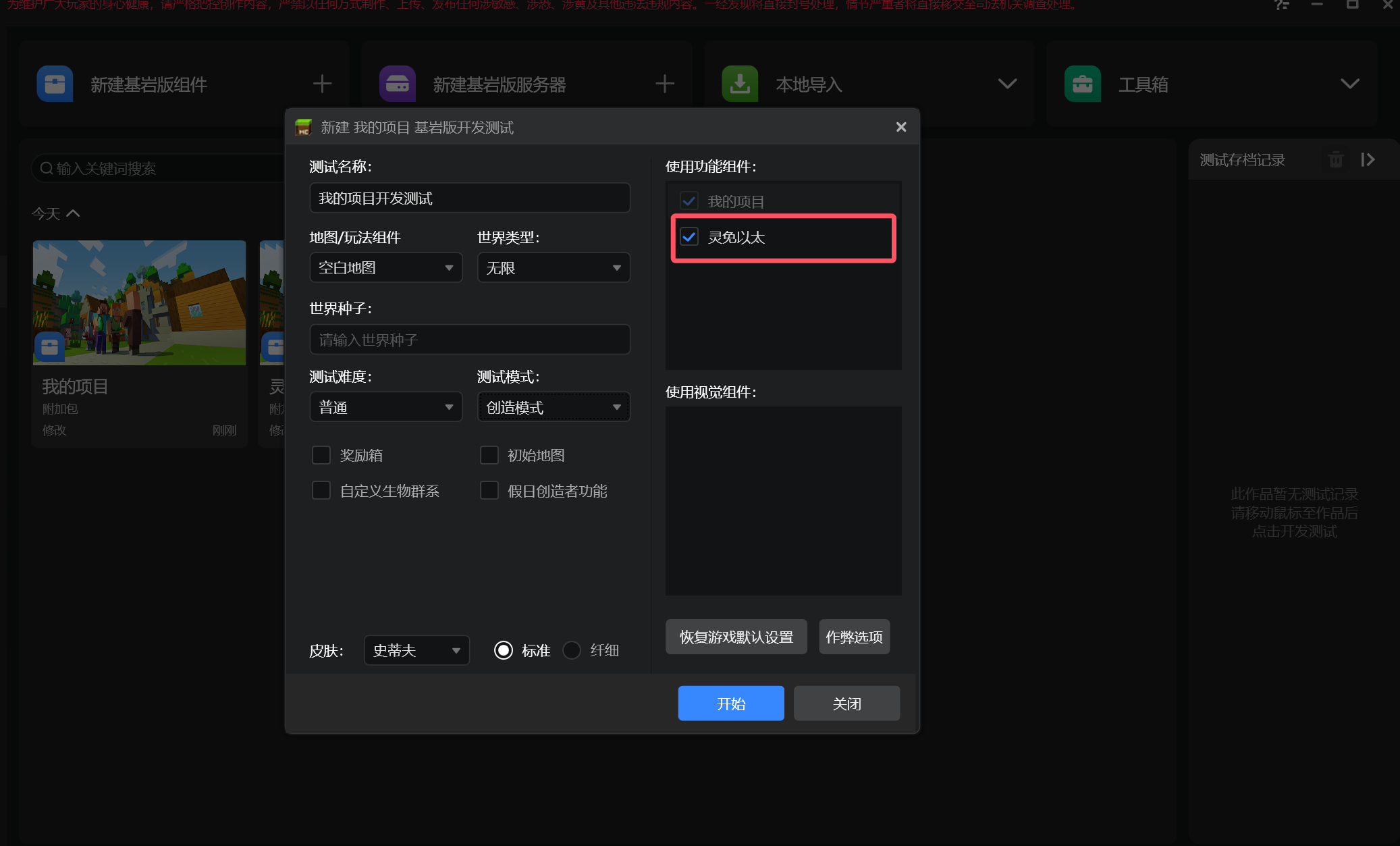
Task: Expand the 本地导入 chevron menu
Action: pyautogui.click(x=1007, y=84)
